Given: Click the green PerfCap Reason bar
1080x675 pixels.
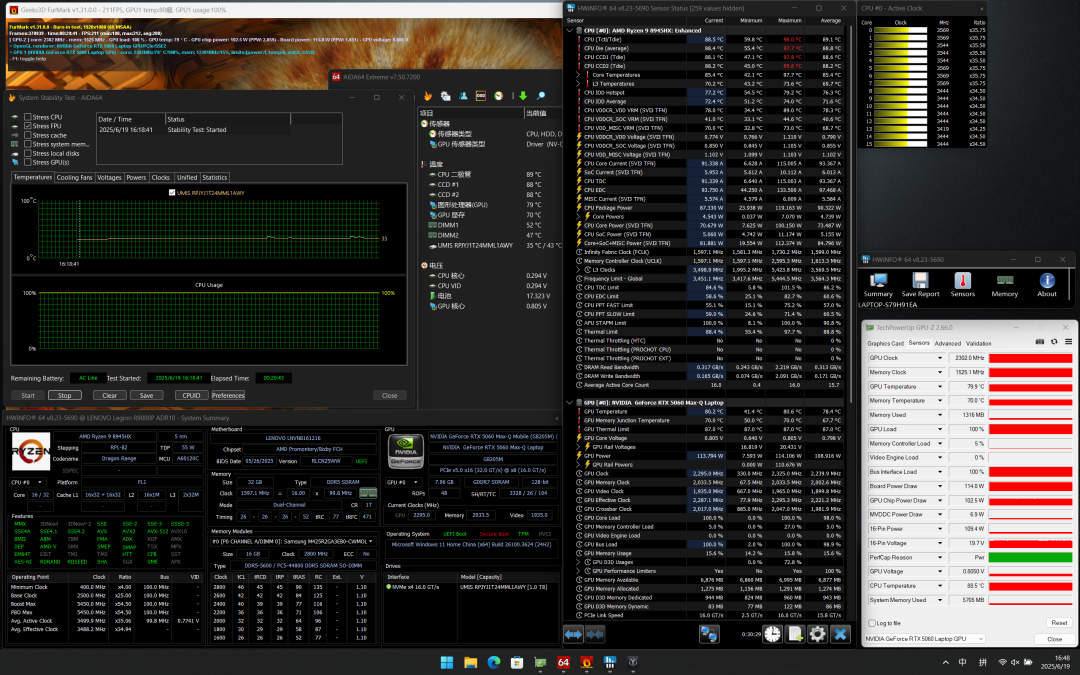Looking at the screenshot, I should point(1030,557).
